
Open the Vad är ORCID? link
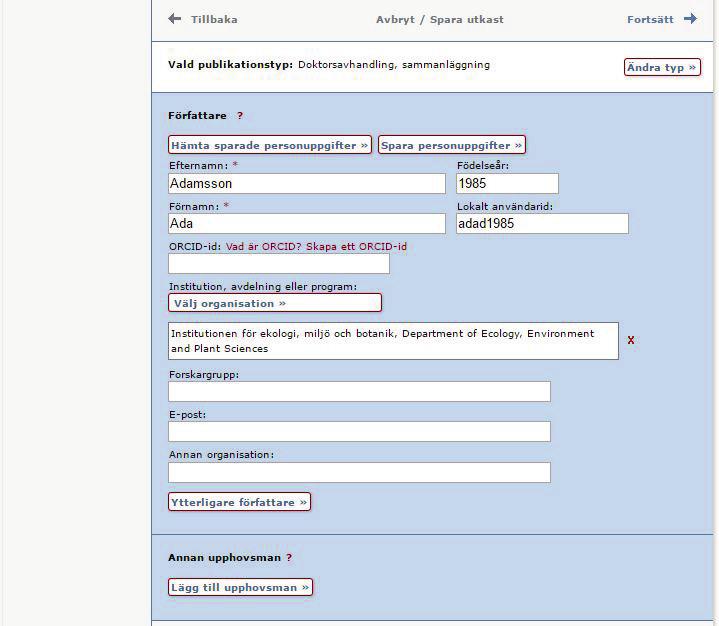point(264,247)
